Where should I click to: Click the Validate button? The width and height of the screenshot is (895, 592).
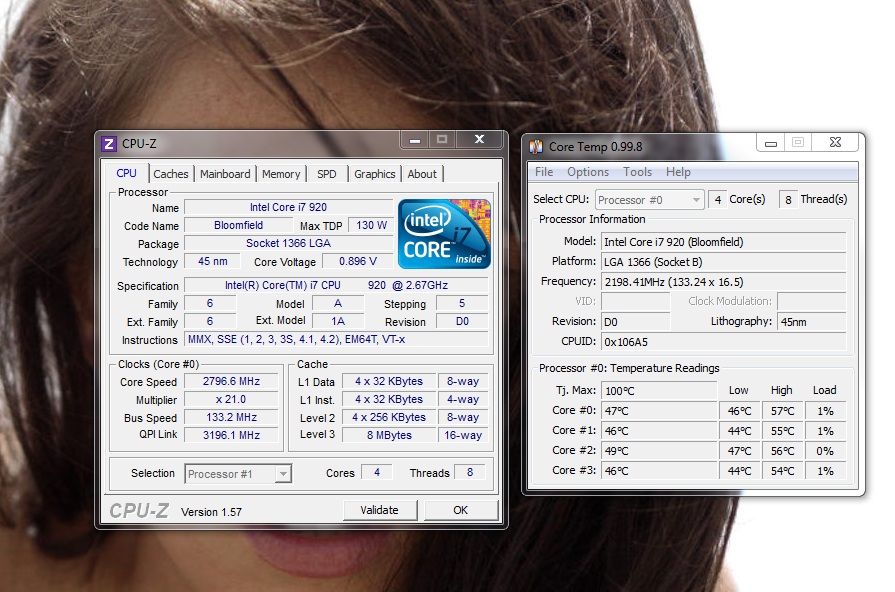[380, 510]
